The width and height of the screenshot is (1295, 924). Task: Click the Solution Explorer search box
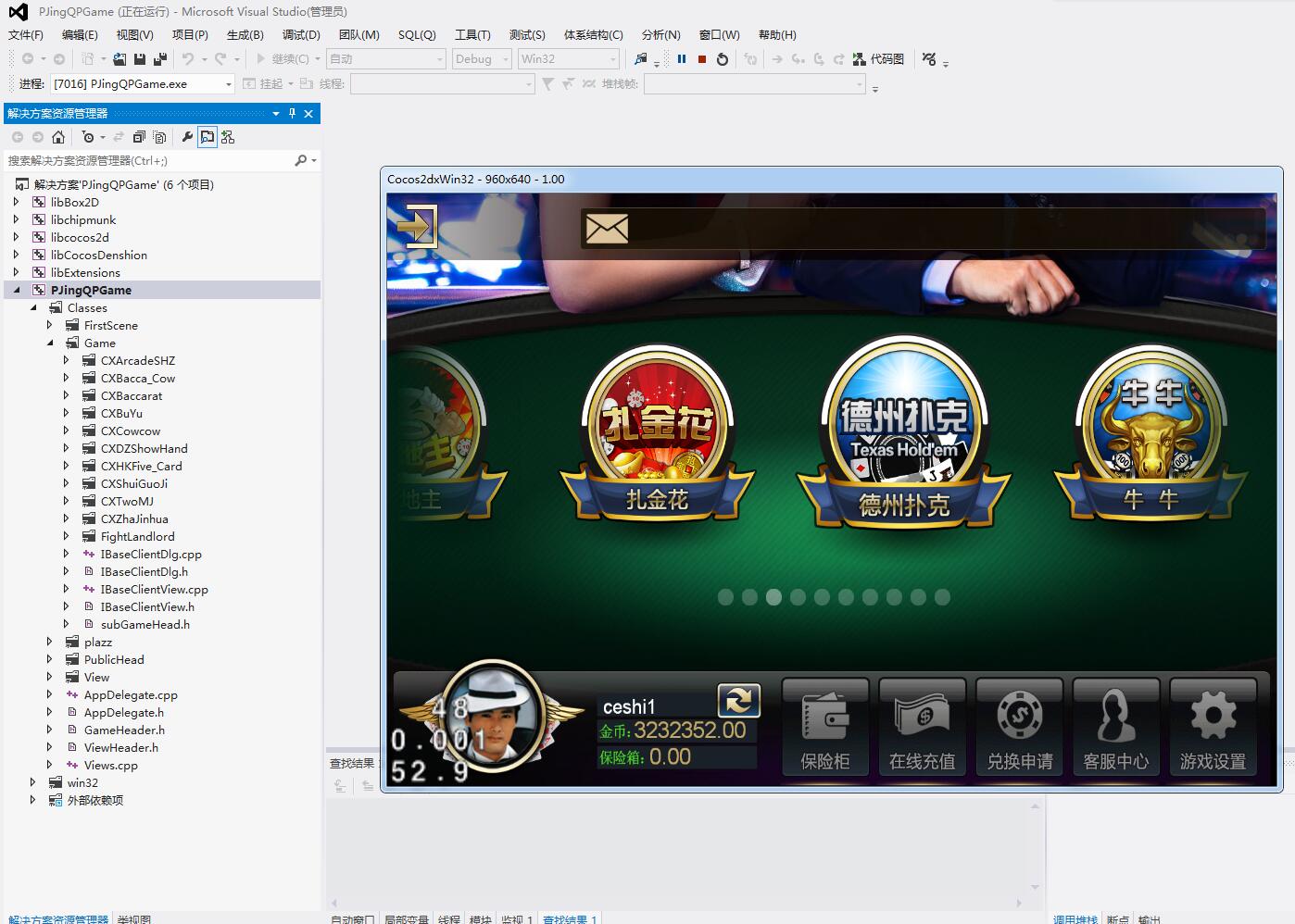pos(148,161)
